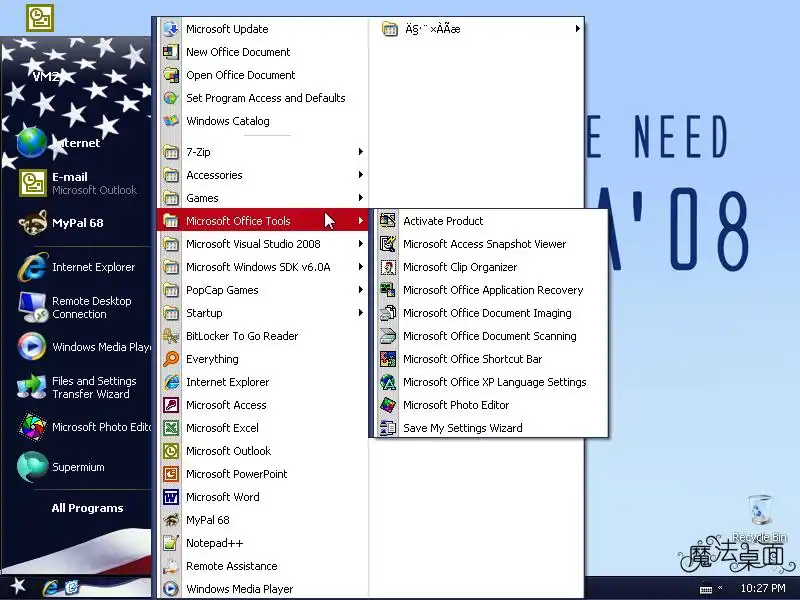Open Office XP Language Settings icon
The image size is (800, 600).
tap(388, 382)
